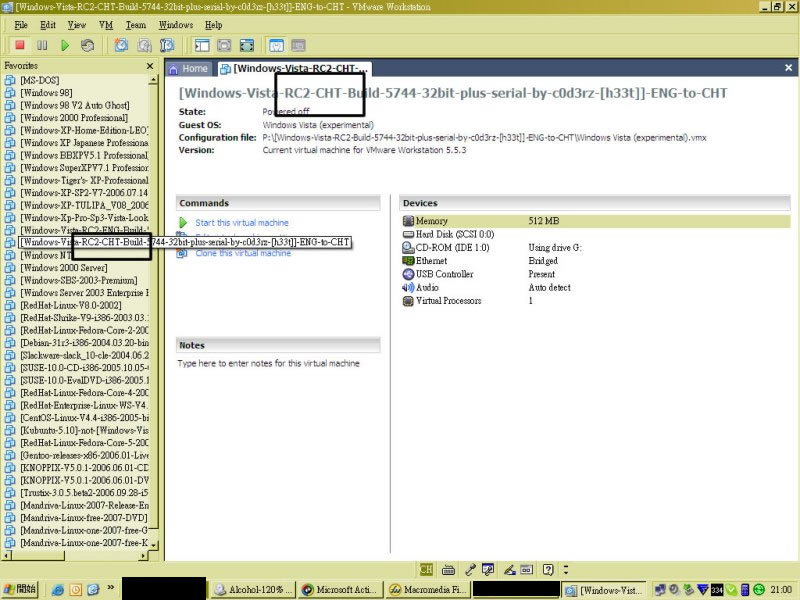Open the File menu
Screen dimensions: 800x600
coord(21,25)
